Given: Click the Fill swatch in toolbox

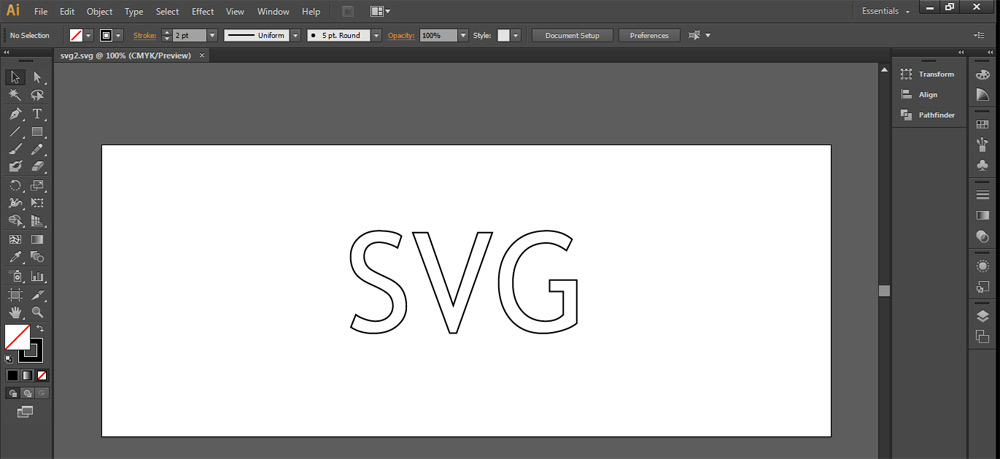Looking at the screenshot, I should click(17, 337).
